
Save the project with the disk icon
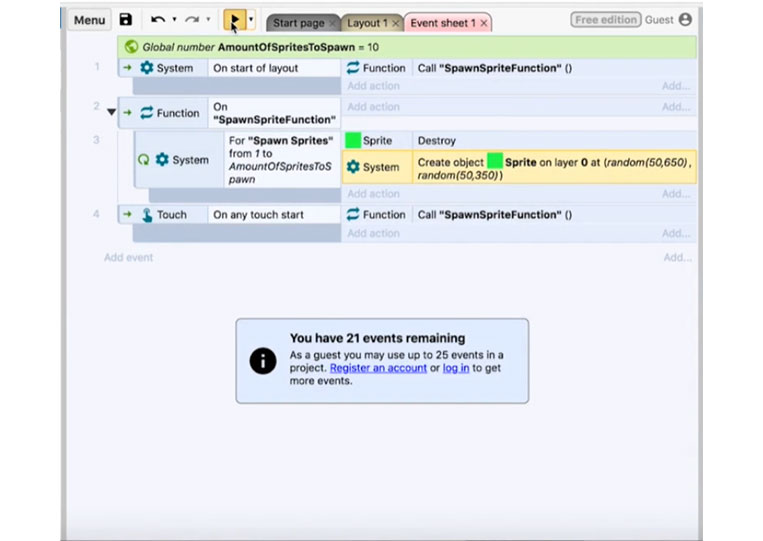[126, 20]
